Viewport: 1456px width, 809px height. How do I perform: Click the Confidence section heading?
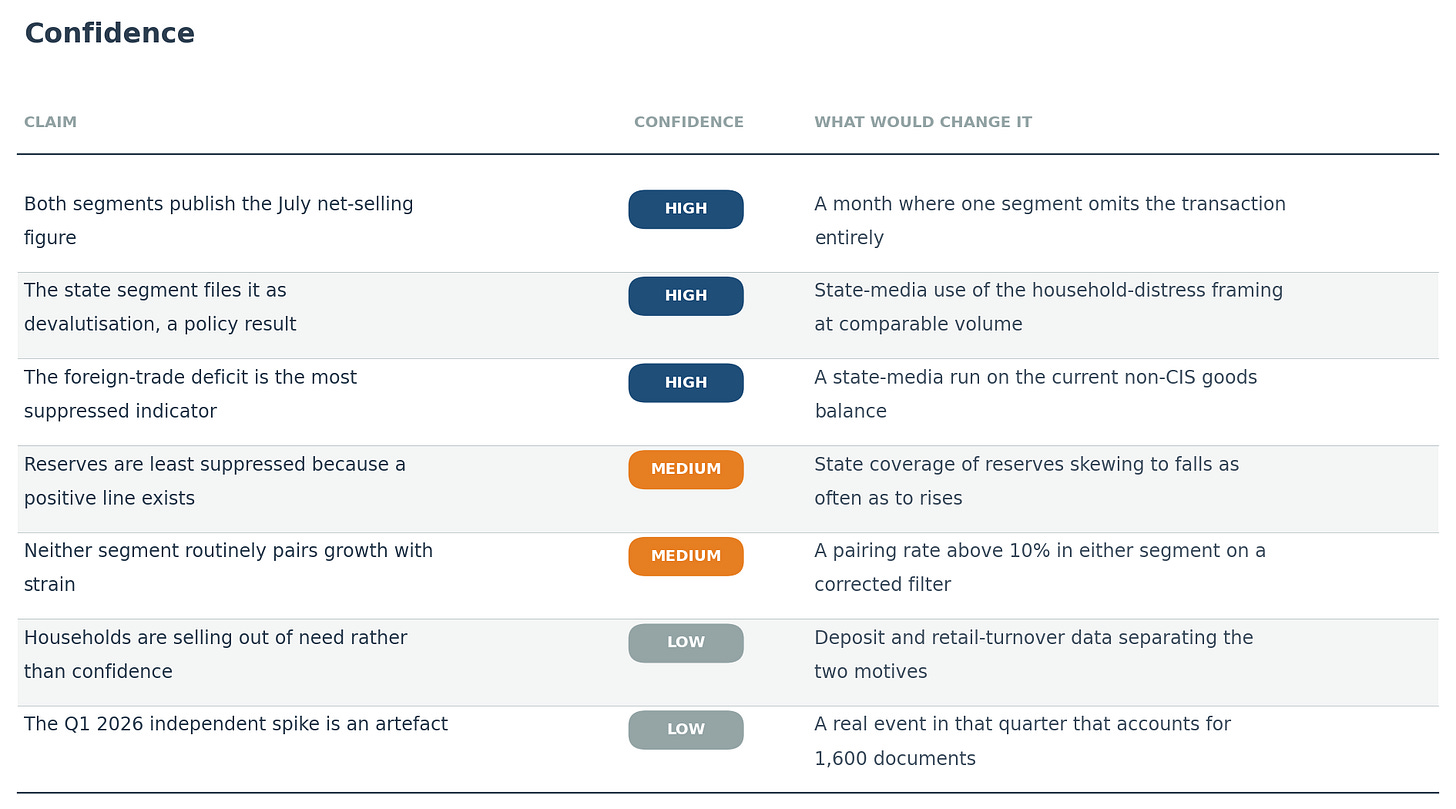[109, 34]
